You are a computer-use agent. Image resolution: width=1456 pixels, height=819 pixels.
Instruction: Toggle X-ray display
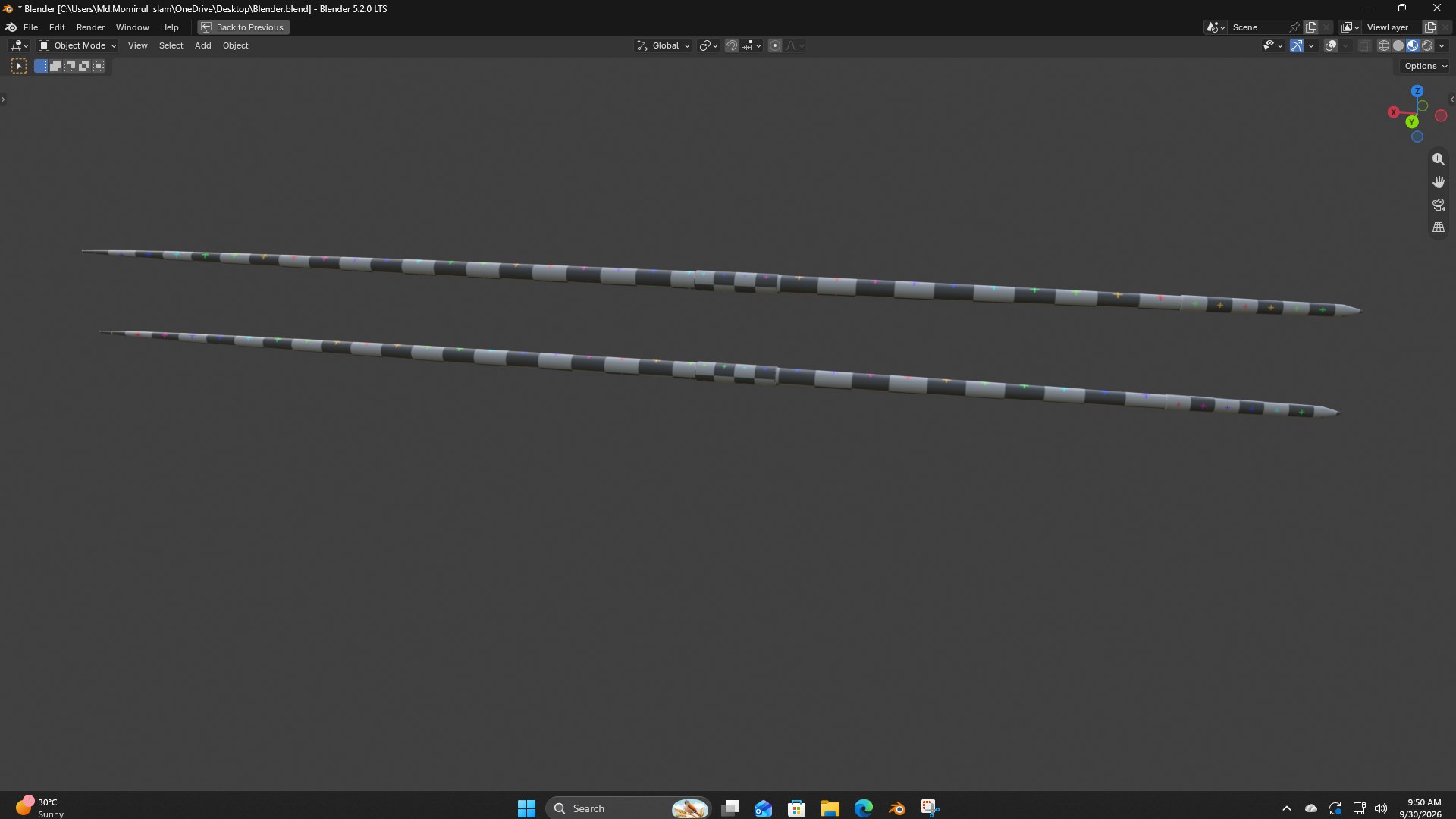coord(1364,45)
